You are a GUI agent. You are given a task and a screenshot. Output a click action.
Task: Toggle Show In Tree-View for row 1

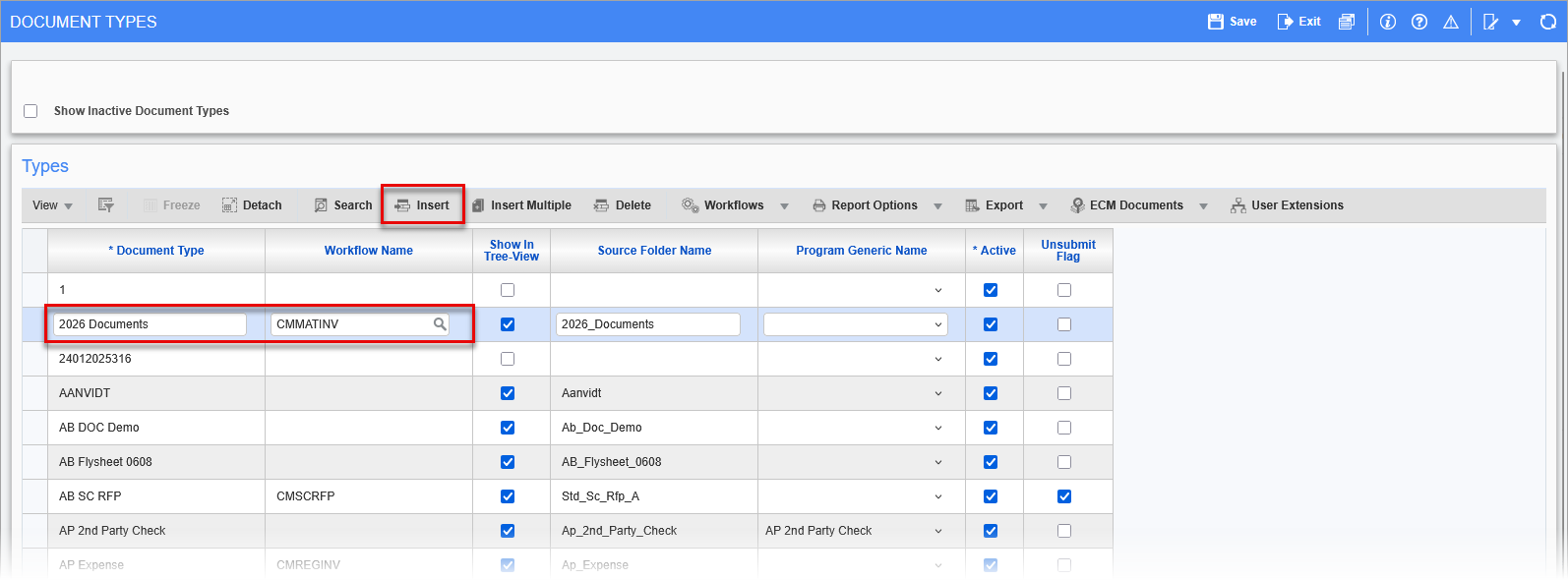point(508,290)
